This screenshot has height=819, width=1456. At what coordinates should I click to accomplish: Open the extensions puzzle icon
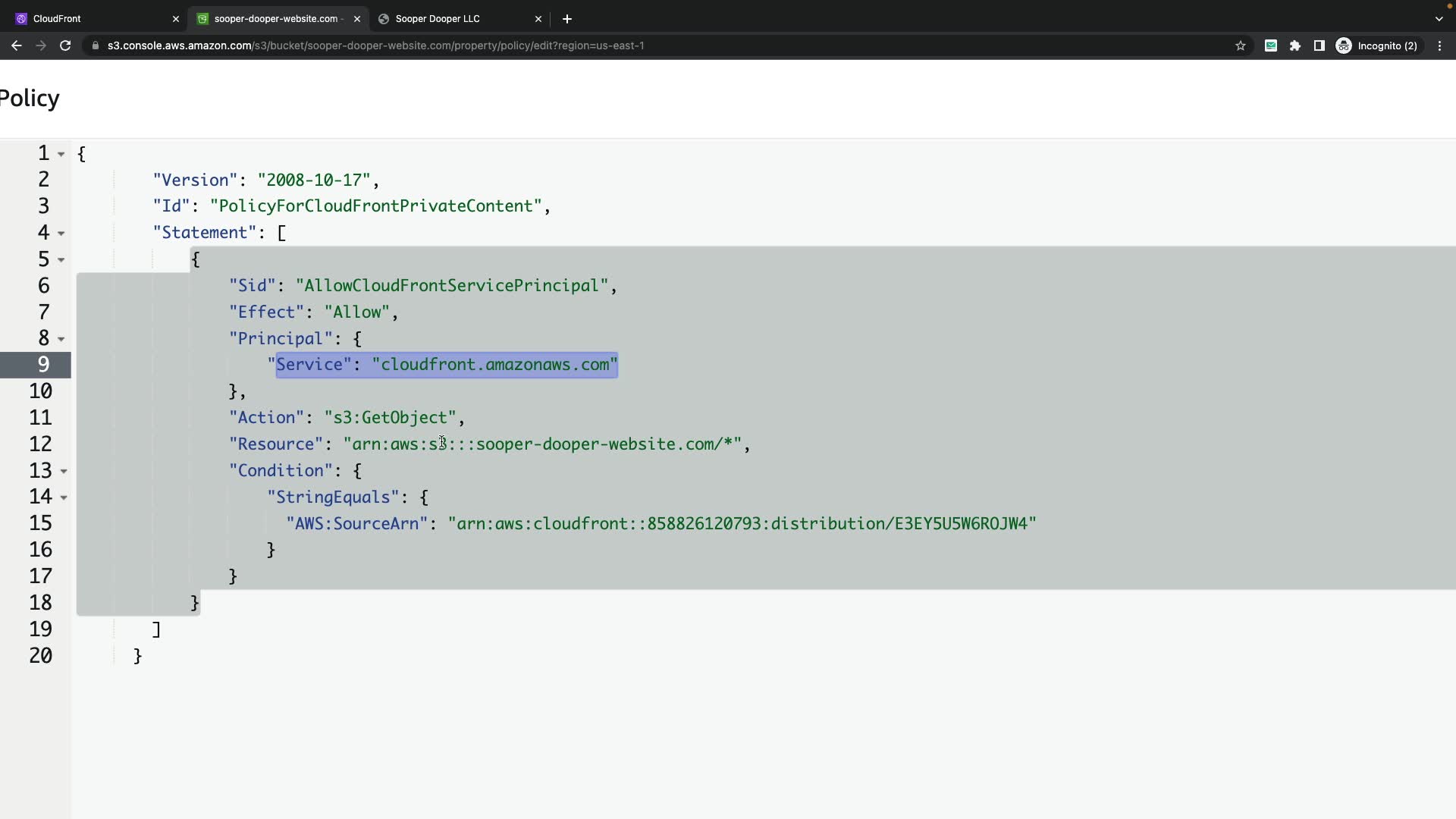pos(1295,45)
